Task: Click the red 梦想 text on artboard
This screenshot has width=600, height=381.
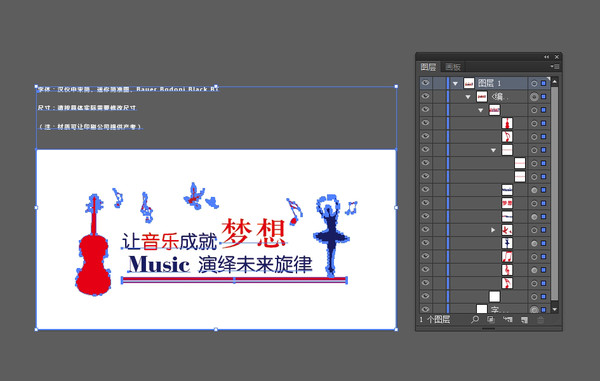Action: coord(253,232)
